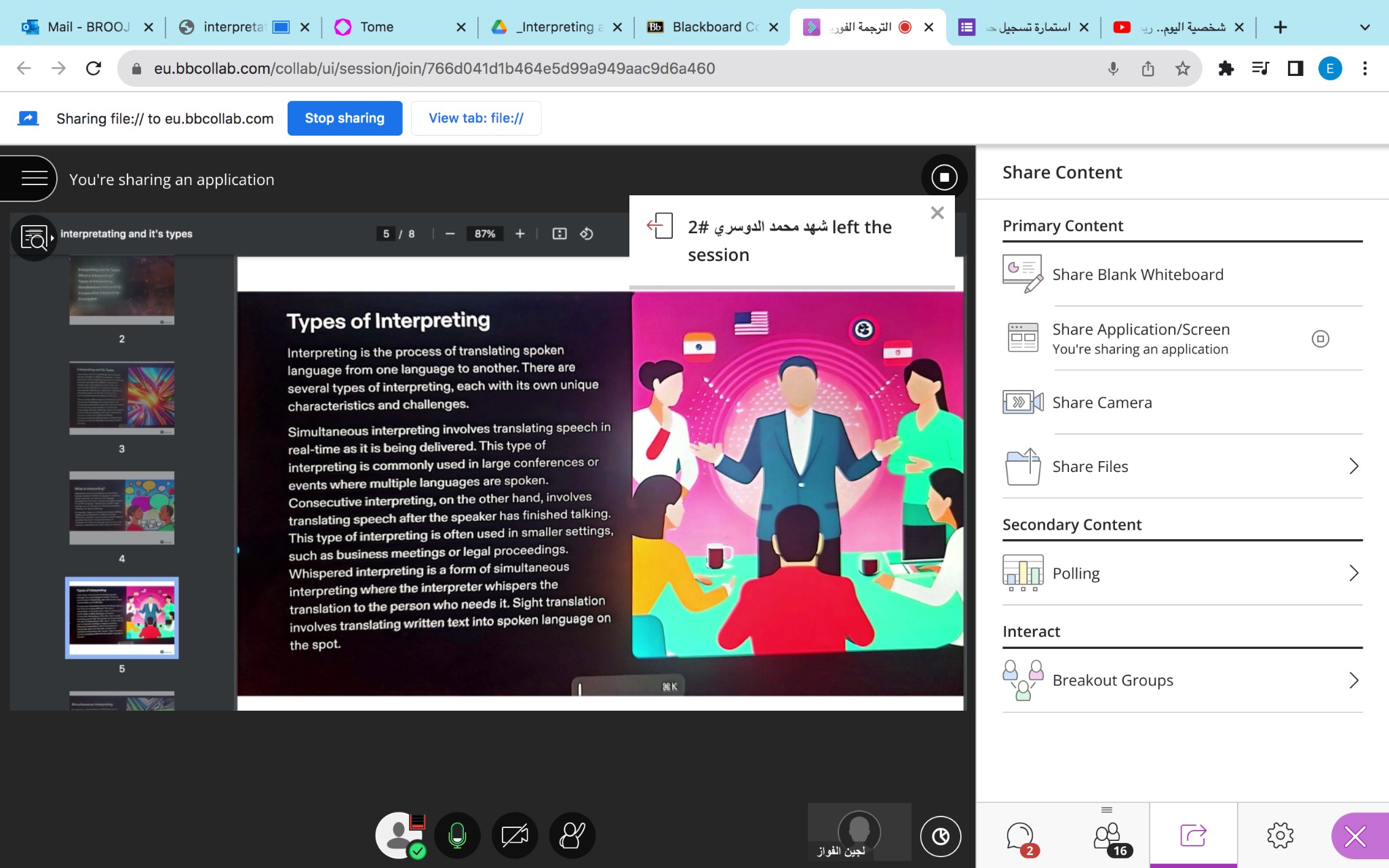Click the Share Blank Whiteboard icon
This screenshot has height=868, width=1389.
1022,274
